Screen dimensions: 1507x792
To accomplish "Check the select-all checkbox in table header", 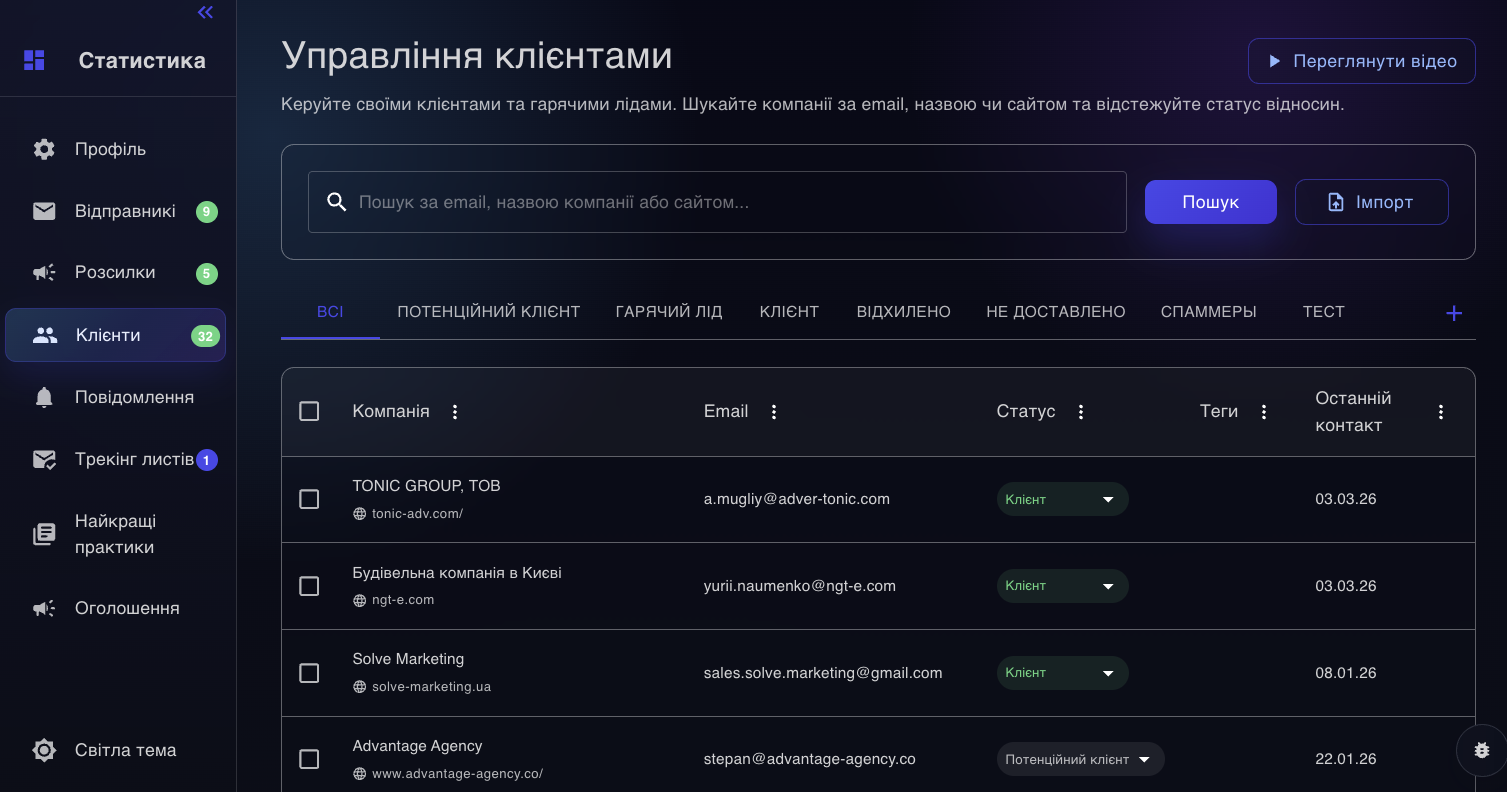I will click(x=309, y=410).
